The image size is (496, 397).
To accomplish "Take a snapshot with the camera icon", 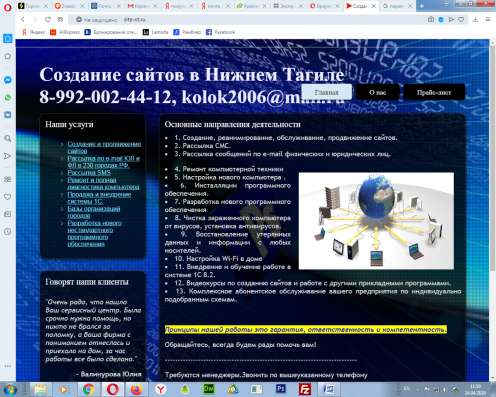I will pos(431,20).
